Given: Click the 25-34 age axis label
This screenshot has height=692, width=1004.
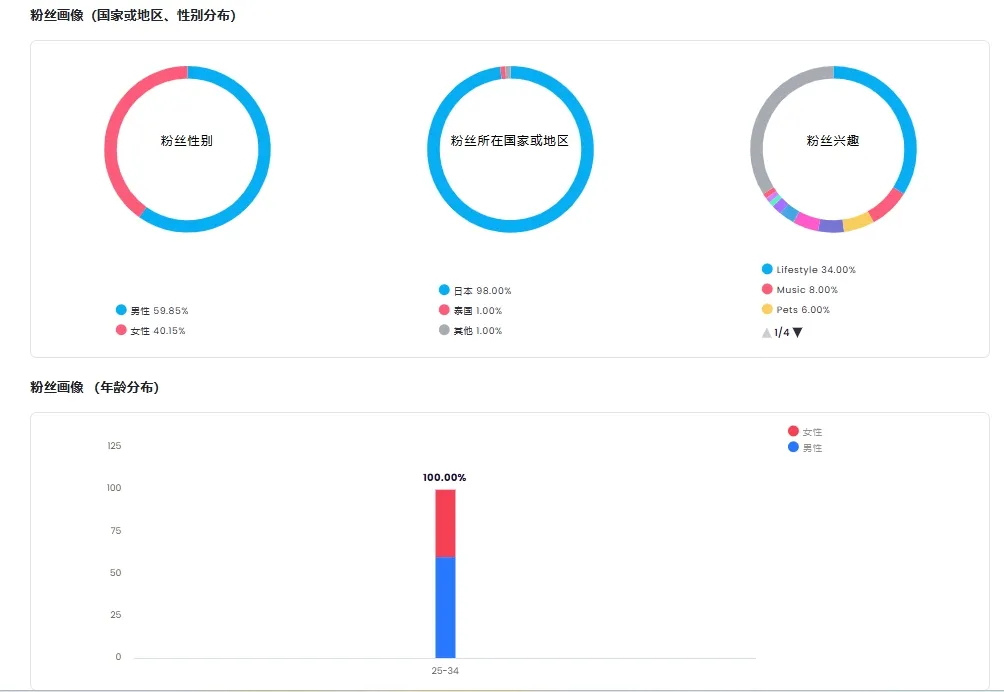Looking at the screenshot, I should coord(445,671).
